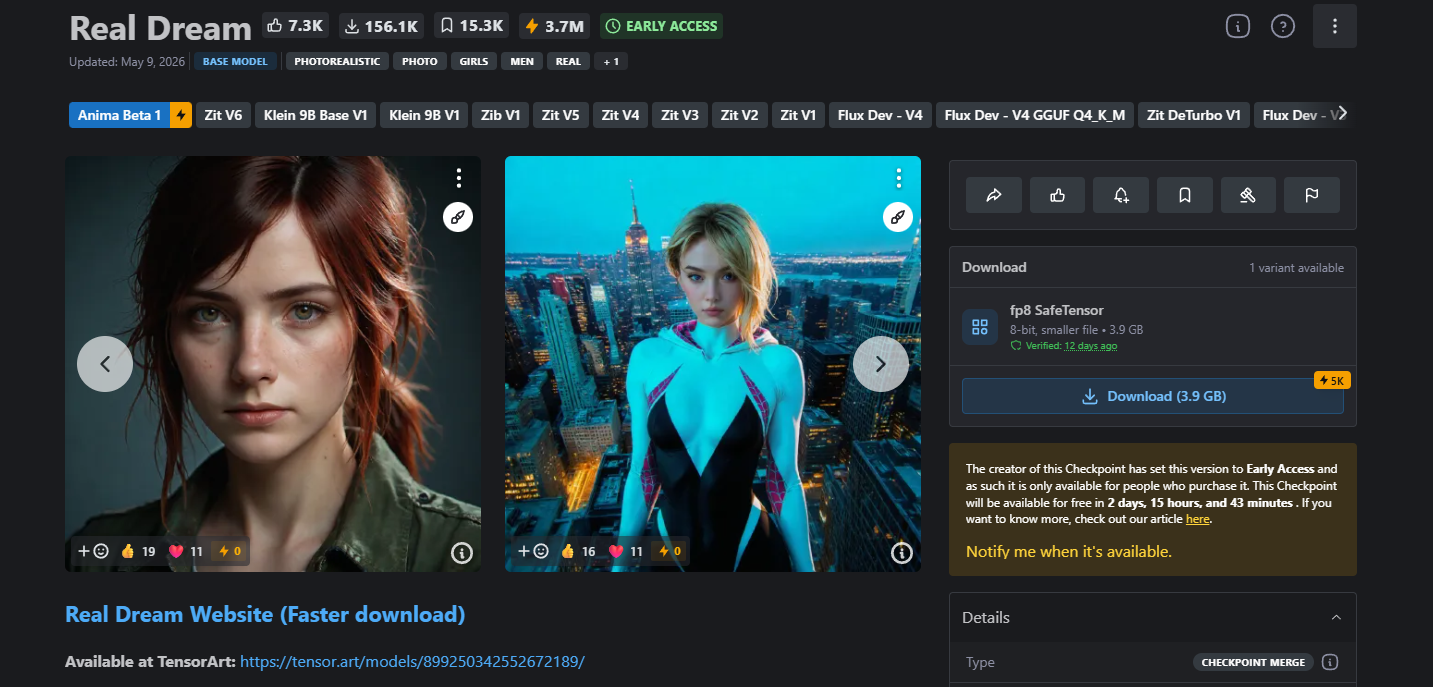Select the GIRLS tag
Image resolution: width=1433 pixels, height=687 pixels.
pos(474,61)
